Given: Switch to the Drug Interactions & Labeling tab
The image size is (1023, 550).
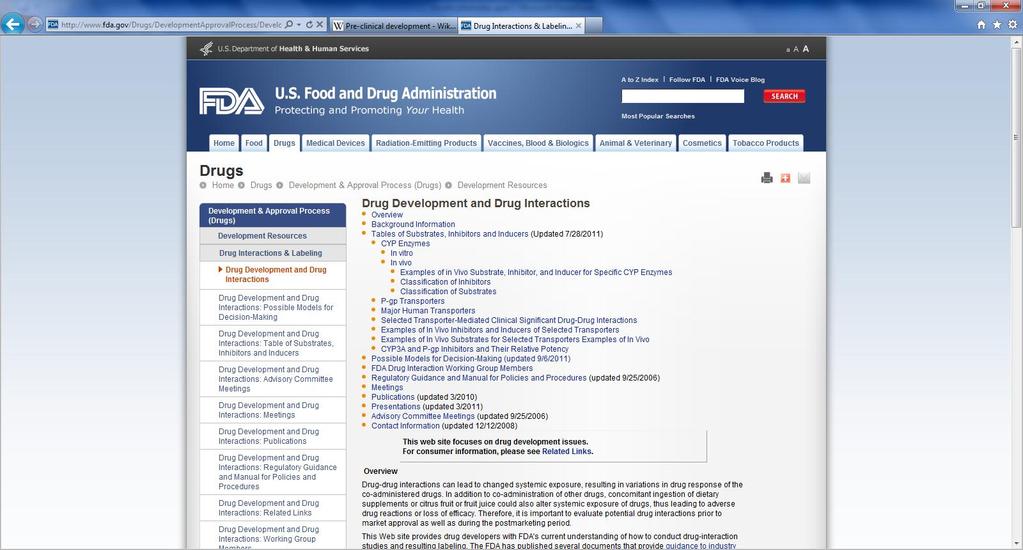Looking at the screenshot, I should [522, 26].
